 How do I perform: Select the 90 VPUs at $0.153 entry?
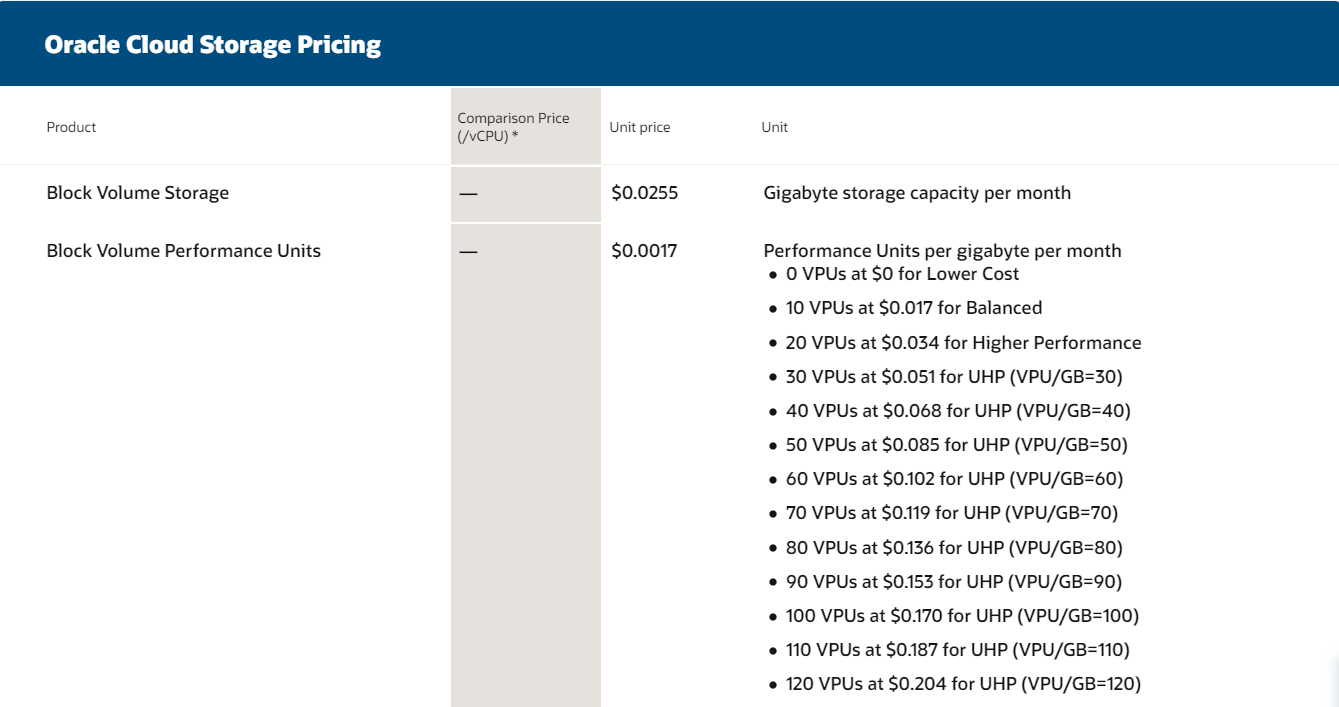click(x=953, y=582)
